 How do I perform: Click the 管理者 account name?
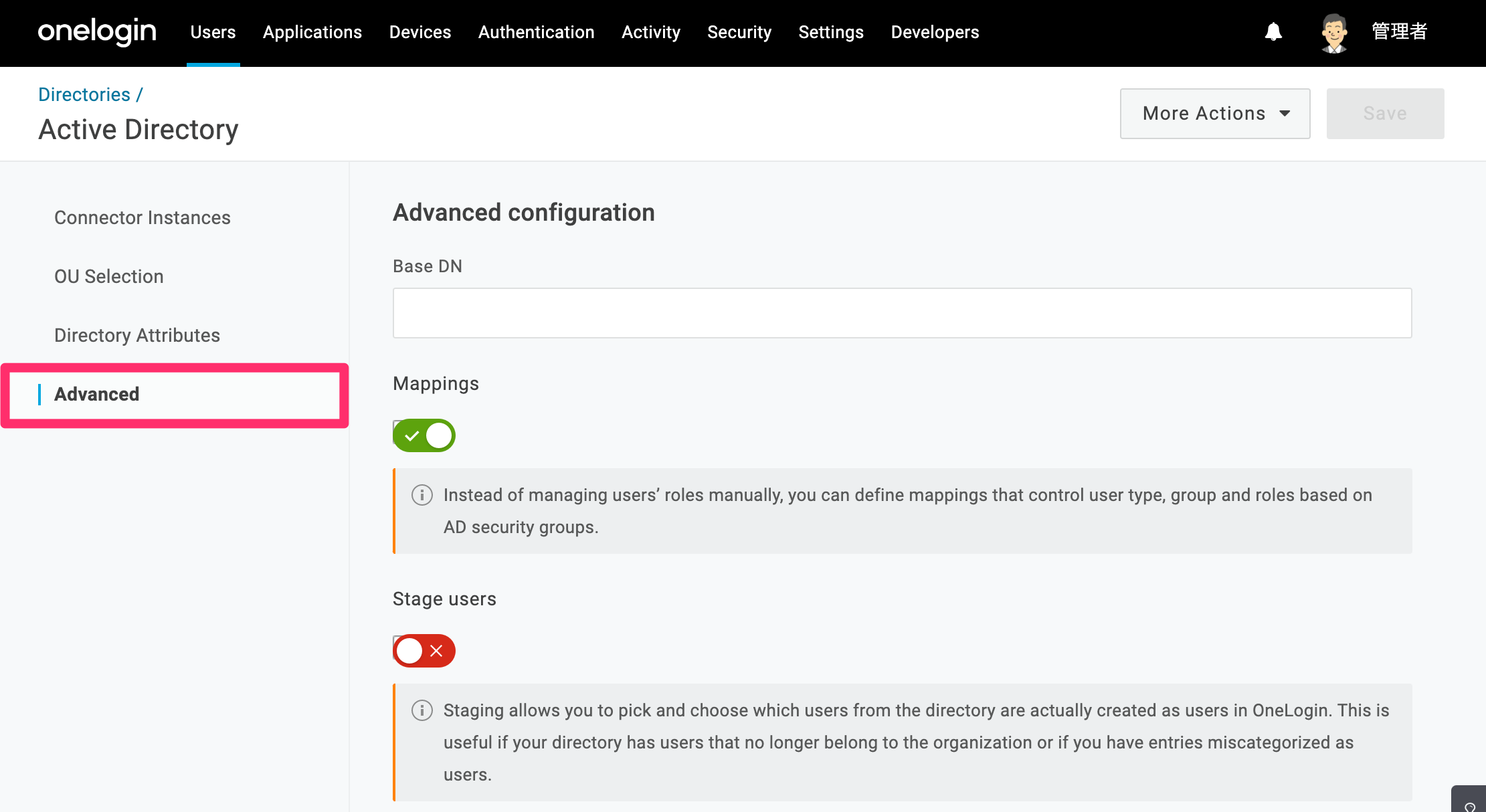1399,31
